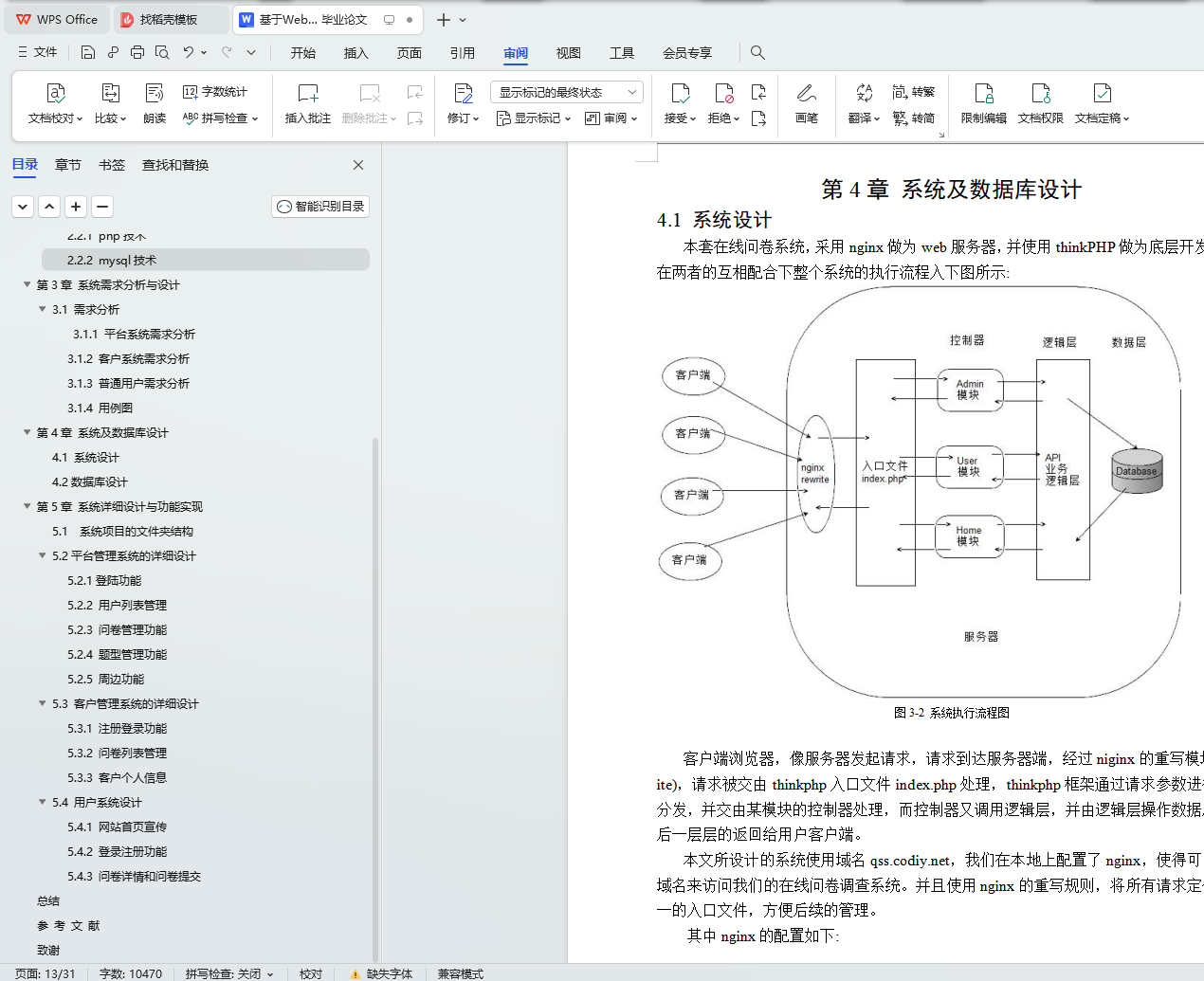Screen dimensions: 1204x981
Task: Click the undo arrow icon
Action: click(189, 52)
